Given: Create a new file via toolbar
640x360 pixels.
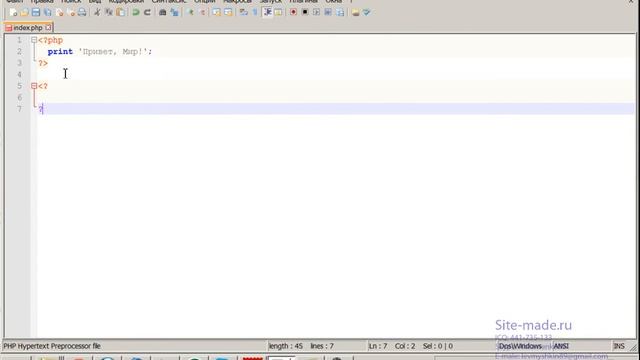Looking at the screenshot, I should (13, 13).
